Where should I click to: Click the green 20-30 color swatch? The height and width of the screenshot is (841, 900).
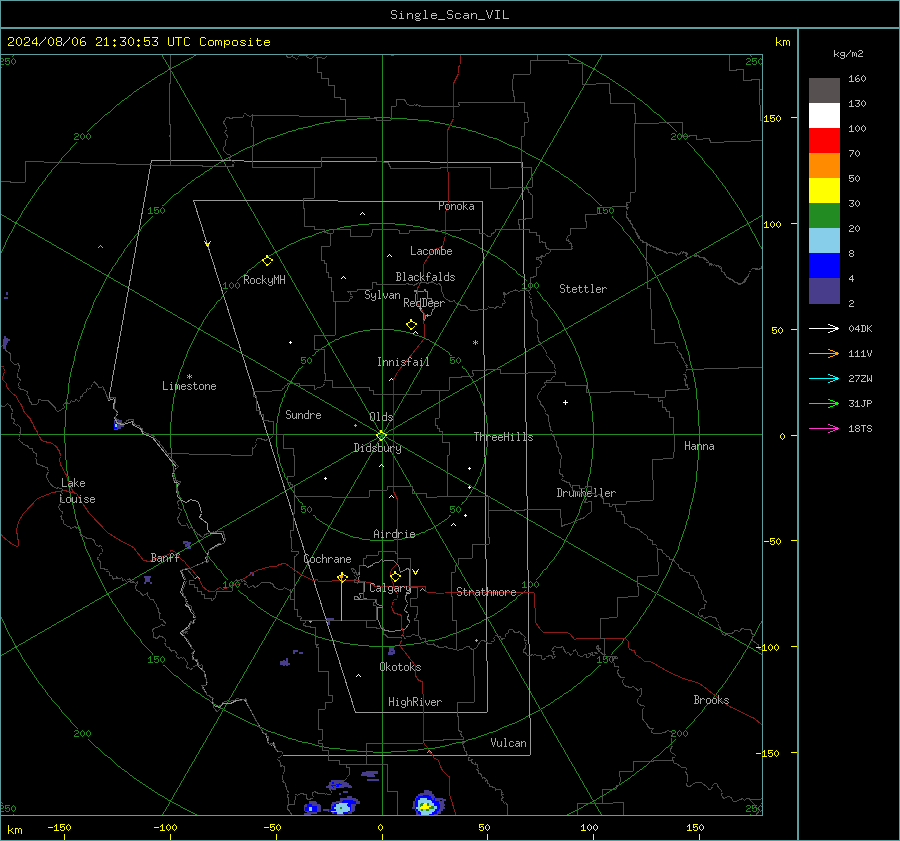click(x=824, y=215)
